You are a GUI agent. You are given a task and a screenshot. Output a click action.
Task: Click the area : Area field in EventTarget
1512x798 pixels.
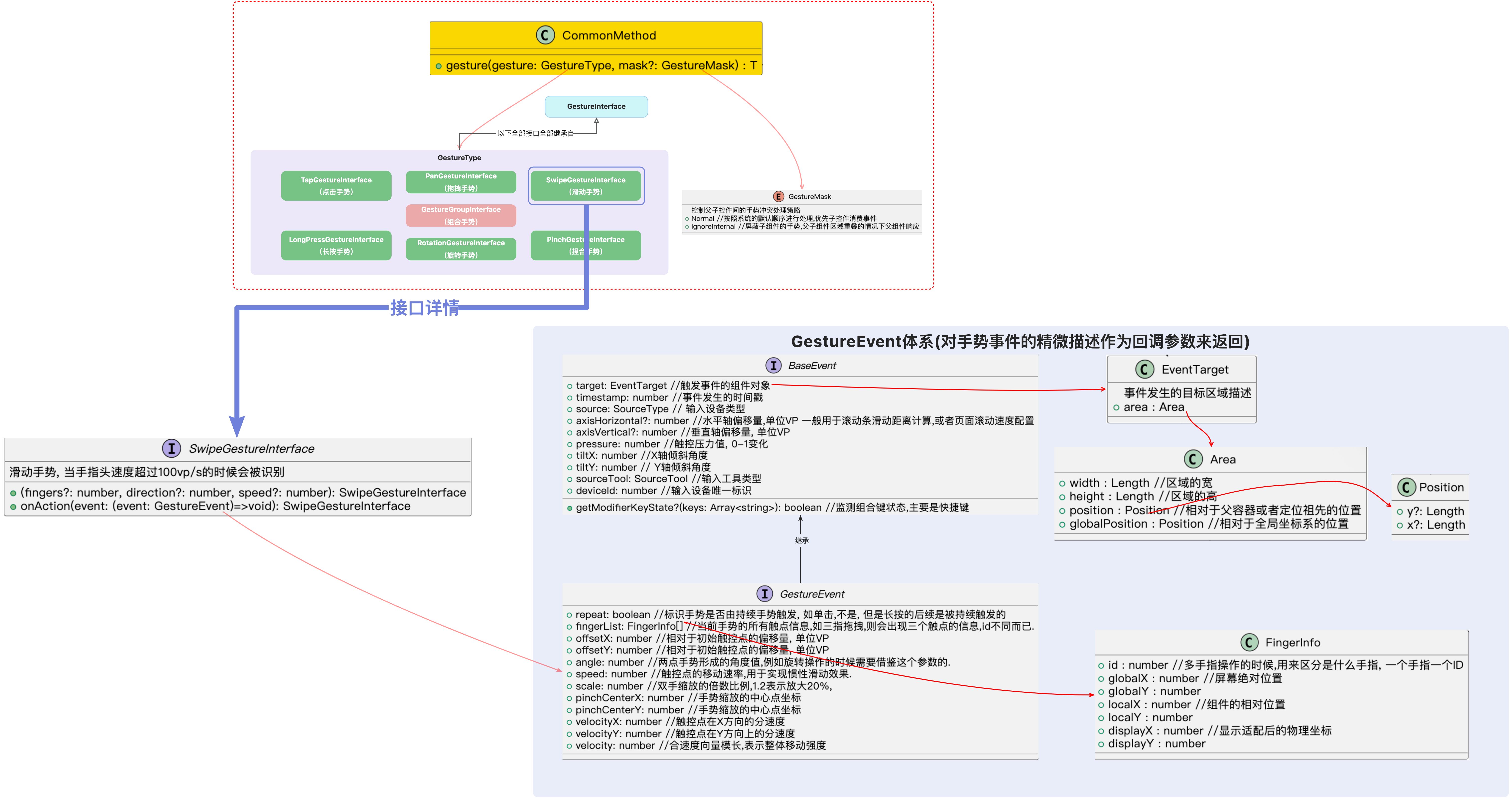coord(1154,407)
